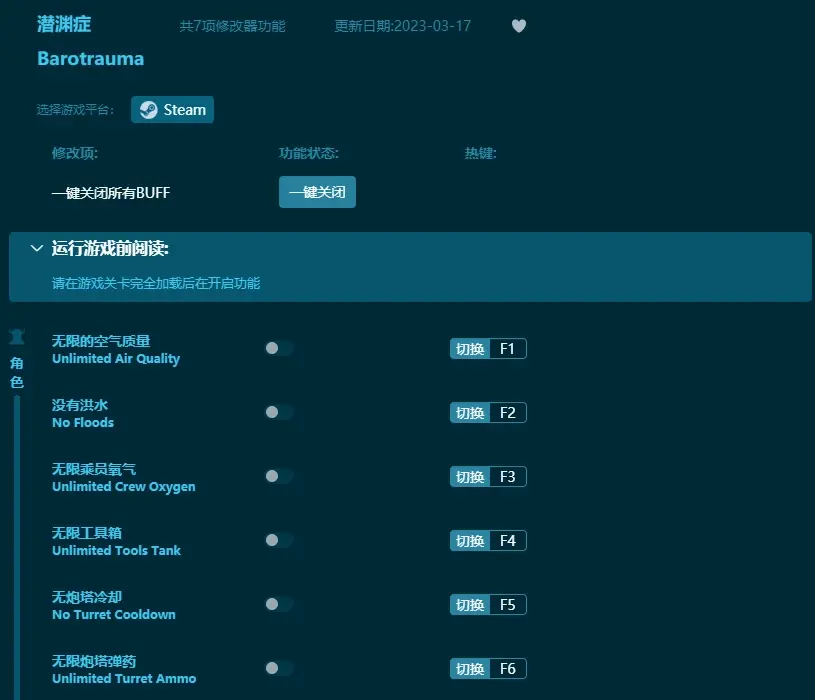Enable the No Floods toggle
The height and width of the screenshot is (700, 815).
[278, 412]
